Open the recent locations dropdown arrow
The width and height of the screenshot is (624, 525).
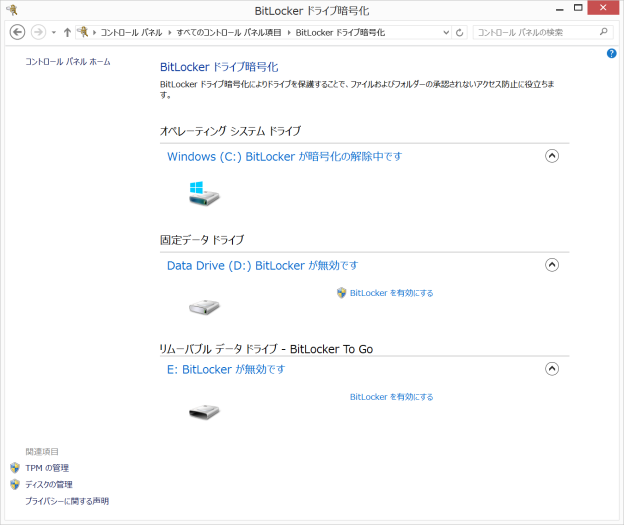pyautogui.click(x=54, y=33)
